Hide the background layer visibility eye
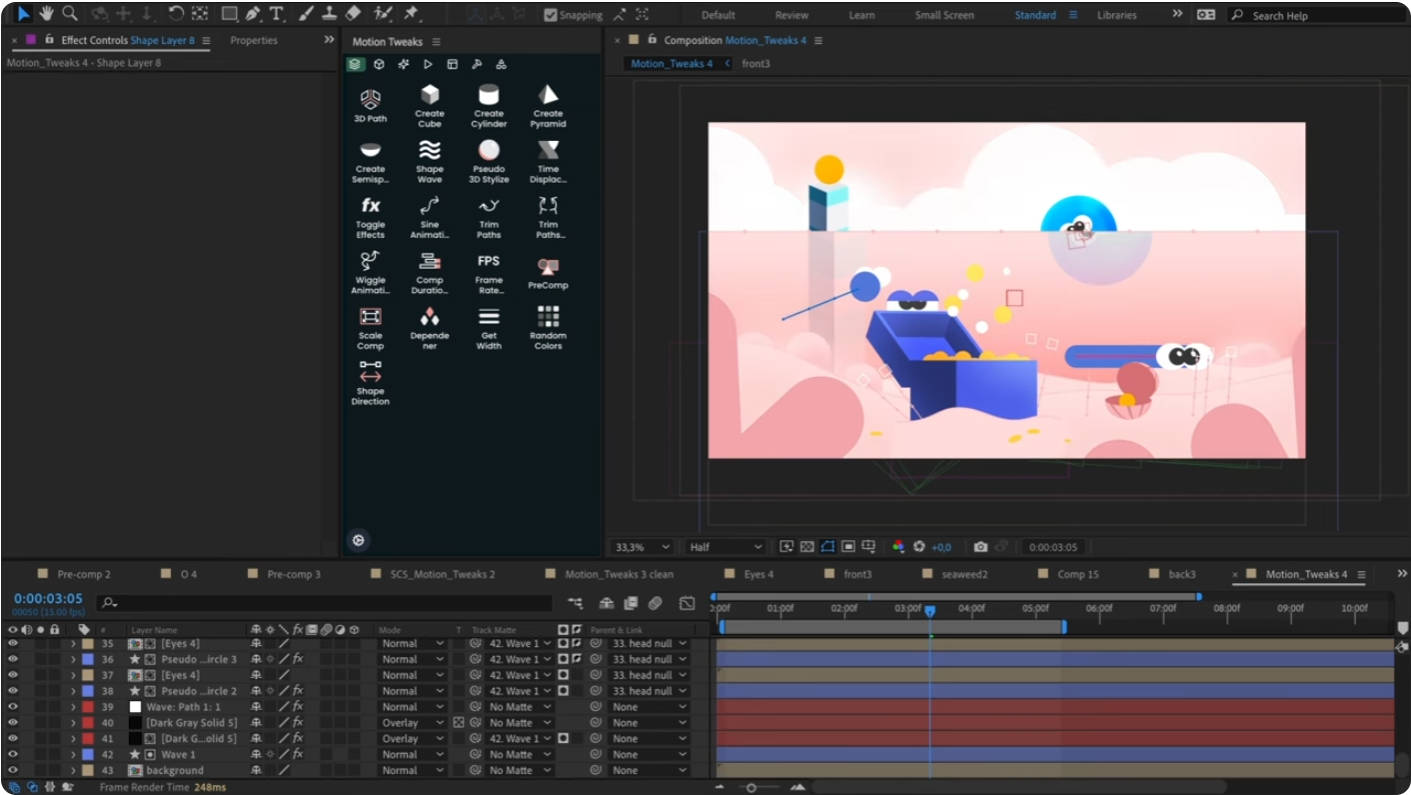This screenshot has width=1411, height=795. (11, 770)
